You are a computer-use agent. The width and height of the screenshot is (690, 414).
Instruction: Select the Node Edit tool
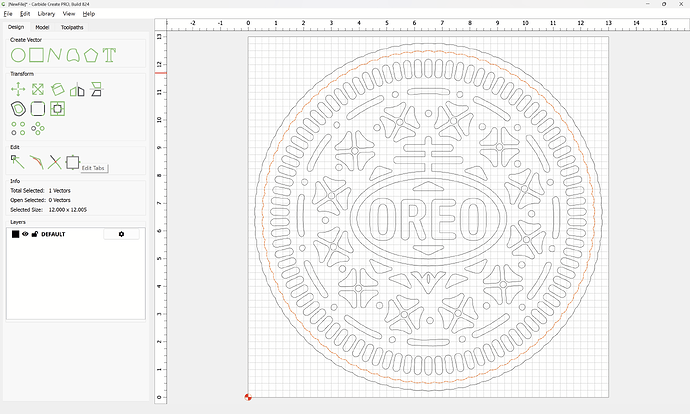(x=17, y=161)
